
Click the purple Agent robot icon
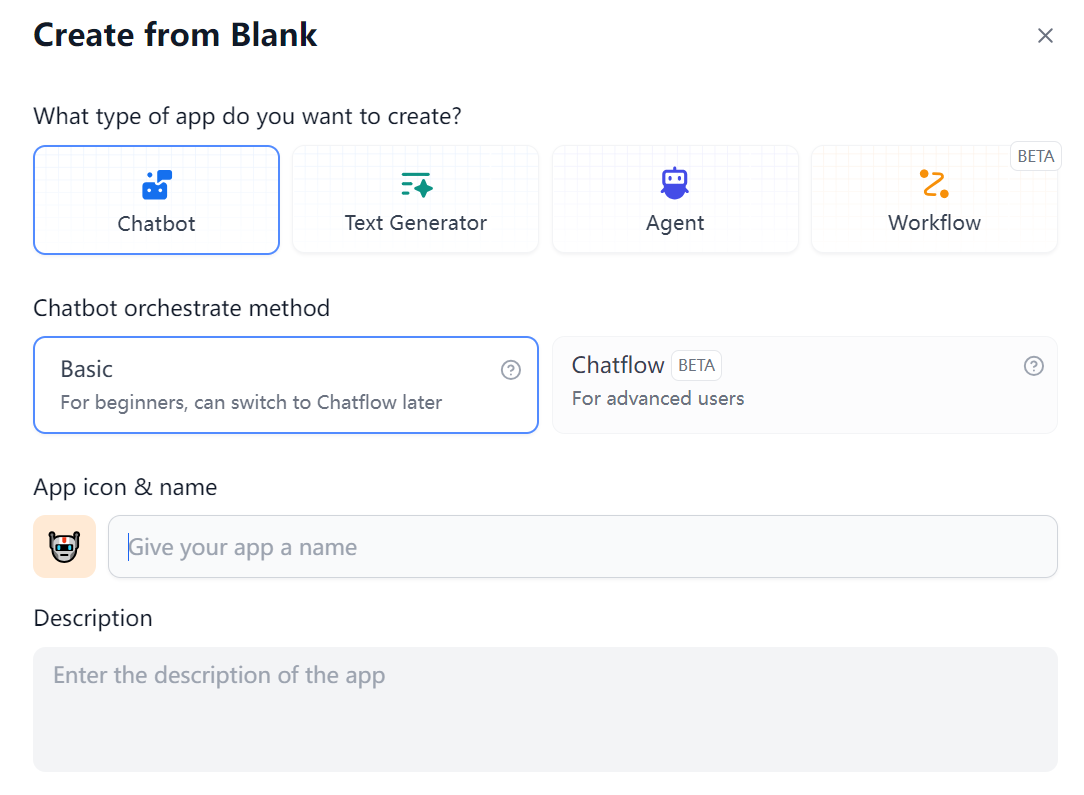pyautogui.click(x=675, y=183)
